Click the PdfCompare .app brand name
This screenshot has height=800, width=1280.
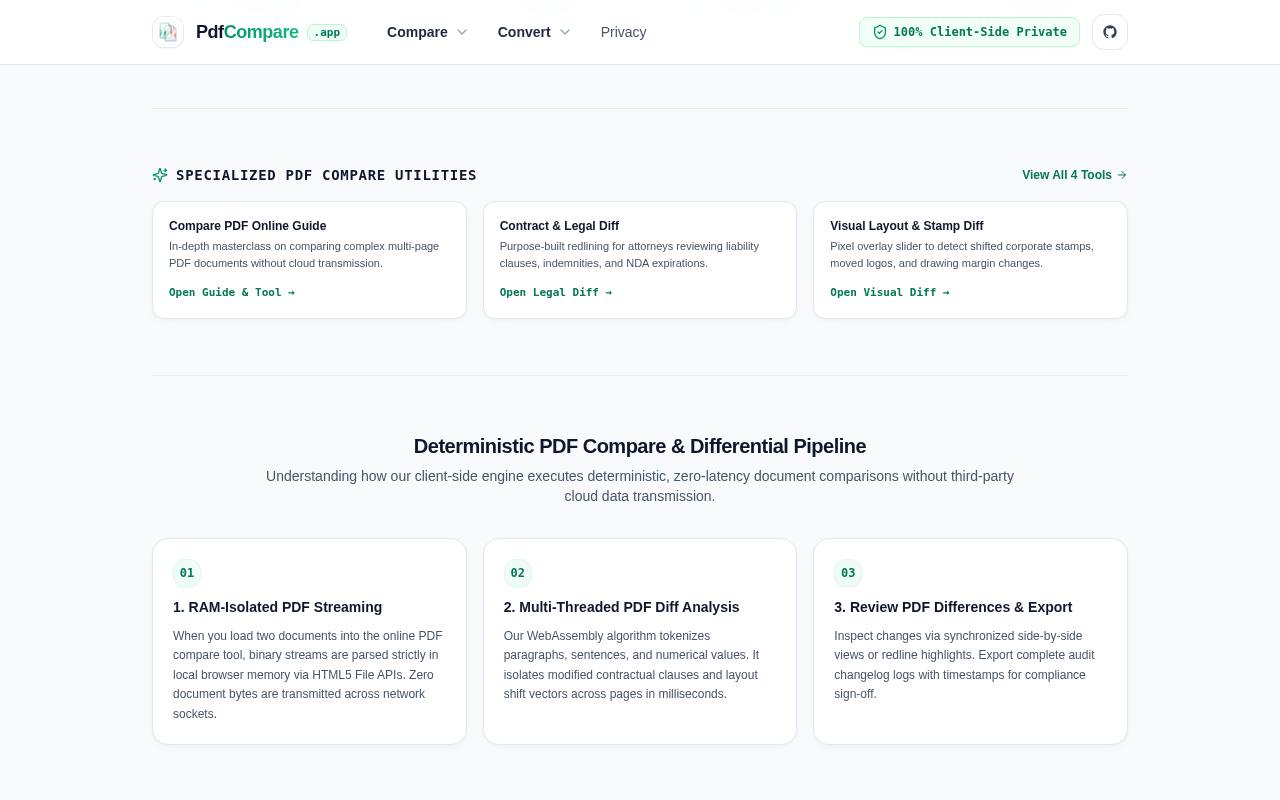click(271, 32)
